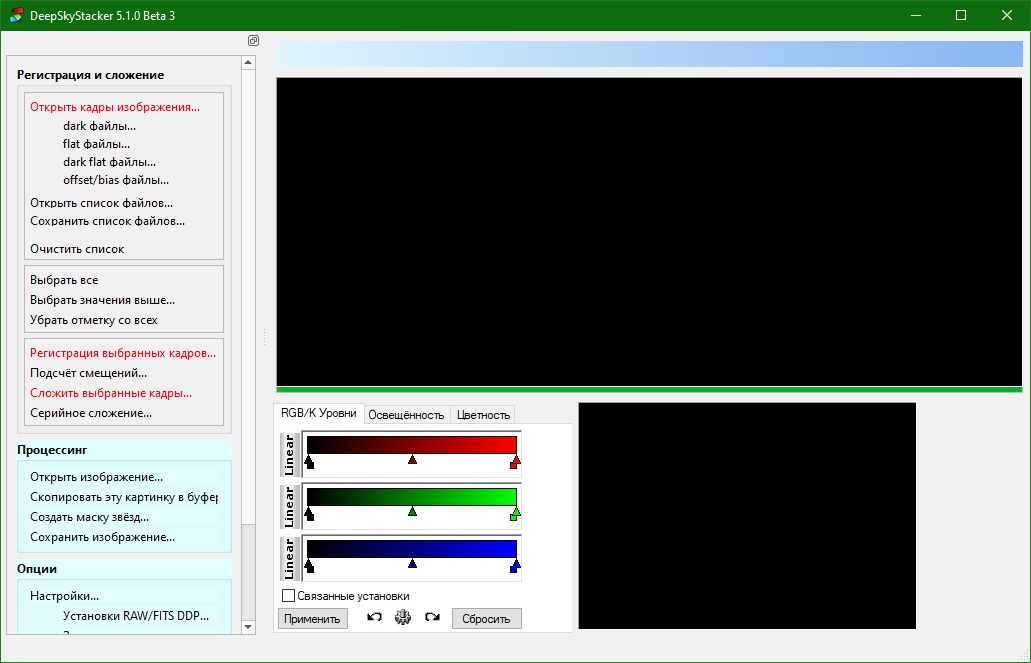Screen dimensions: 1031x663
Task: Click Сохранить список файлов...
Action: (107, 221)
